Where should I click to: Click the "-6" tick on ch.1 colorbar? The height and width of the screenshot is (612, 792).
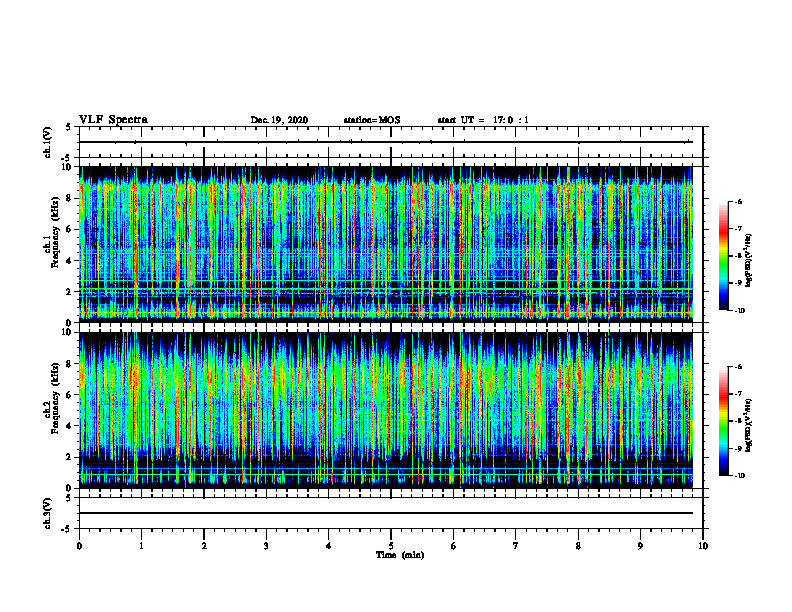pyautogui.click(x=738, y=202)
